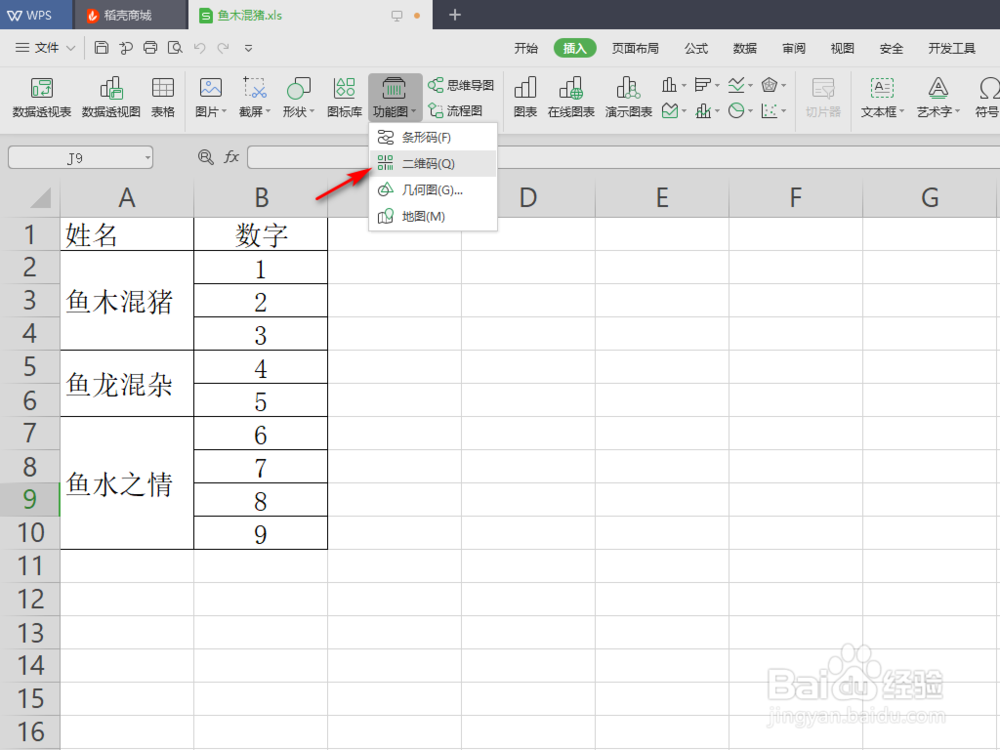
Task: Click the Select All corner triangle
Action: click(40, 198)
